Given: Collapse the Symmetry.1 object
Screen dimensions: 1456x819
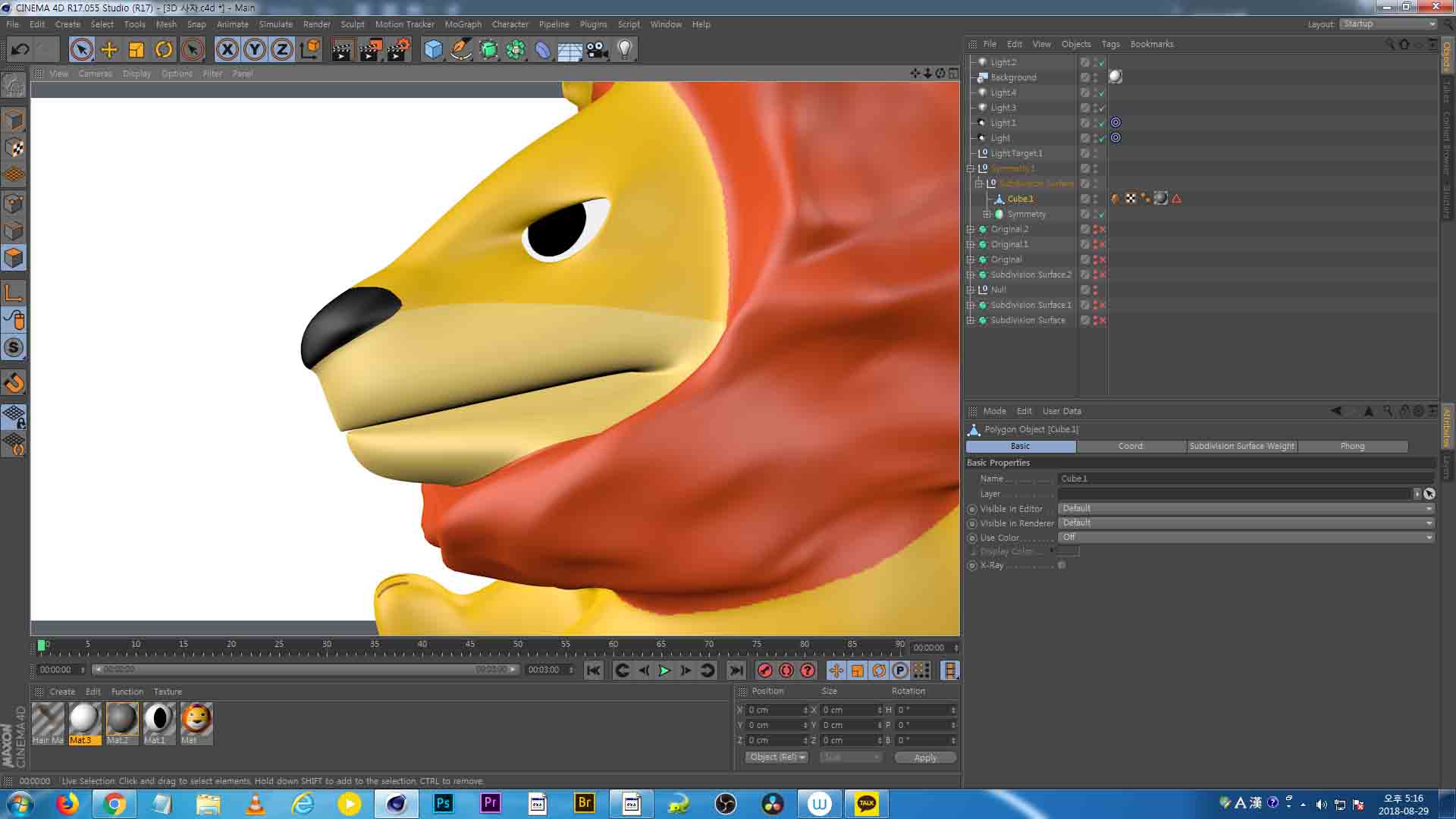Looking at the screenshot, I should click(x=971, y=168).
